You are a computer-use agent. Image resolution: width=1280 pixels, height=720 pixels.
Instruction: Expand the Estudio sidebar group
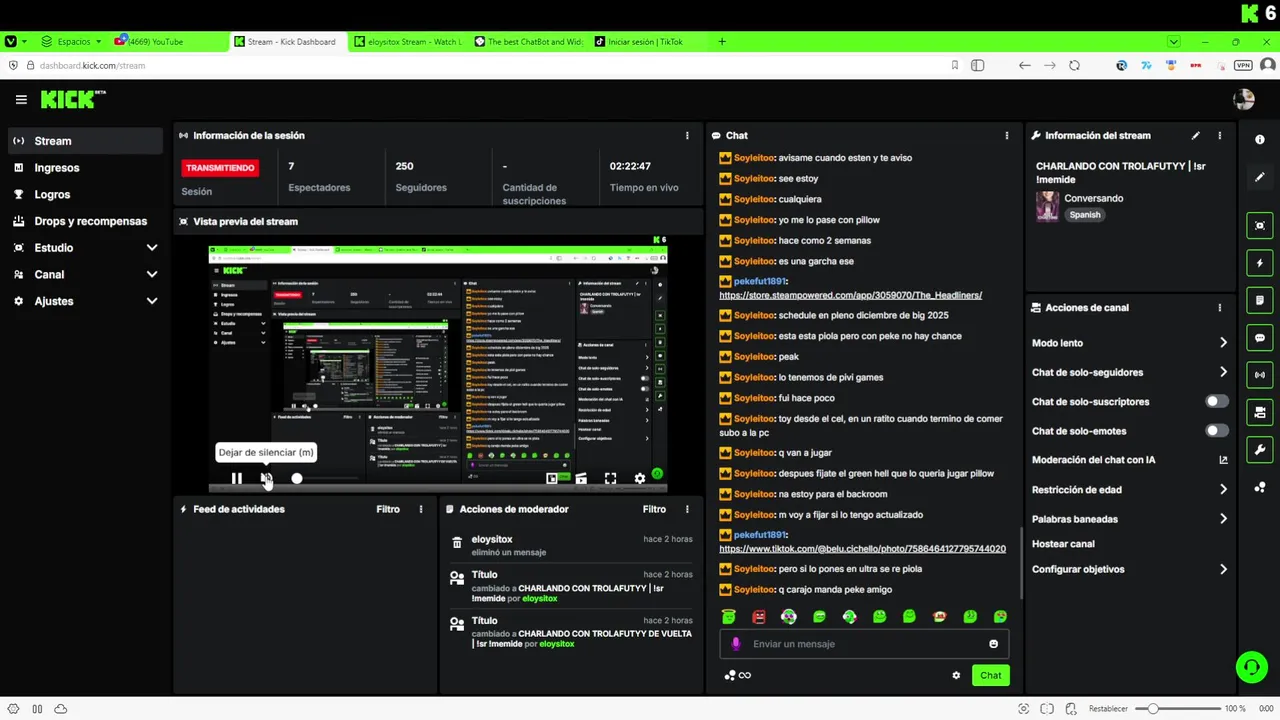(x=85, y=247)
